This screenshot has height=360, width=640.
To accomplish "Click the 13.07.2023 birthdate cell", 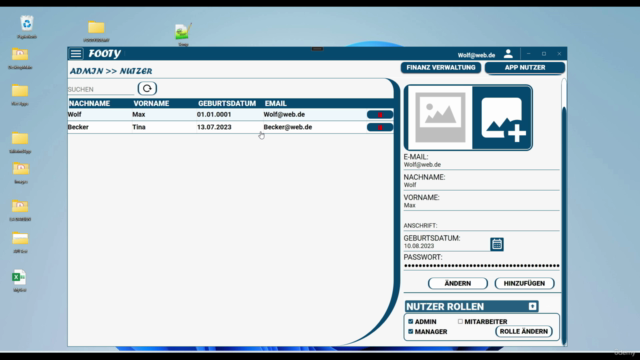I will (x=214, y=127).
